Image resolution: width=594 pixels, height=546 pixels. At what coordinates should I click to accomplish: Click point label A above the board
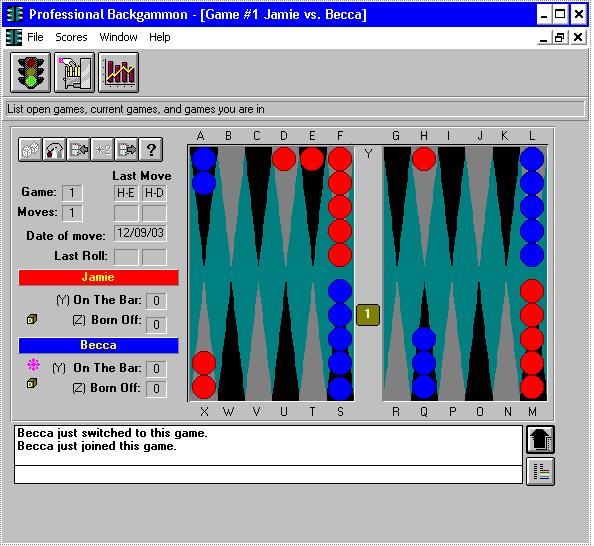tap(201, 136)
